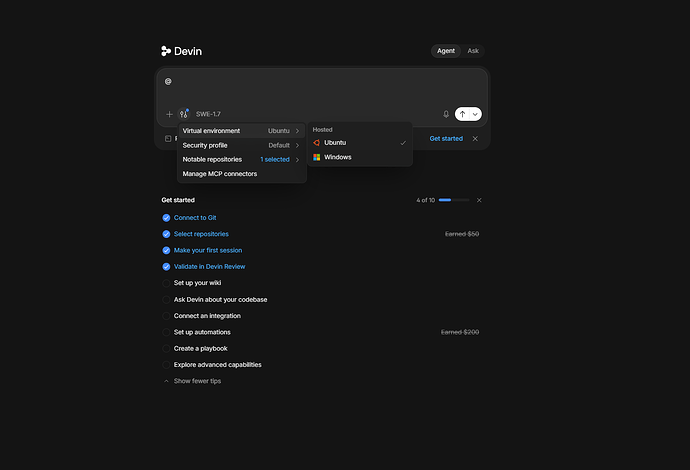Click the checkmark beside Ubuntu
The height and width of the screenshot is (470, 690).
point(403,143)
